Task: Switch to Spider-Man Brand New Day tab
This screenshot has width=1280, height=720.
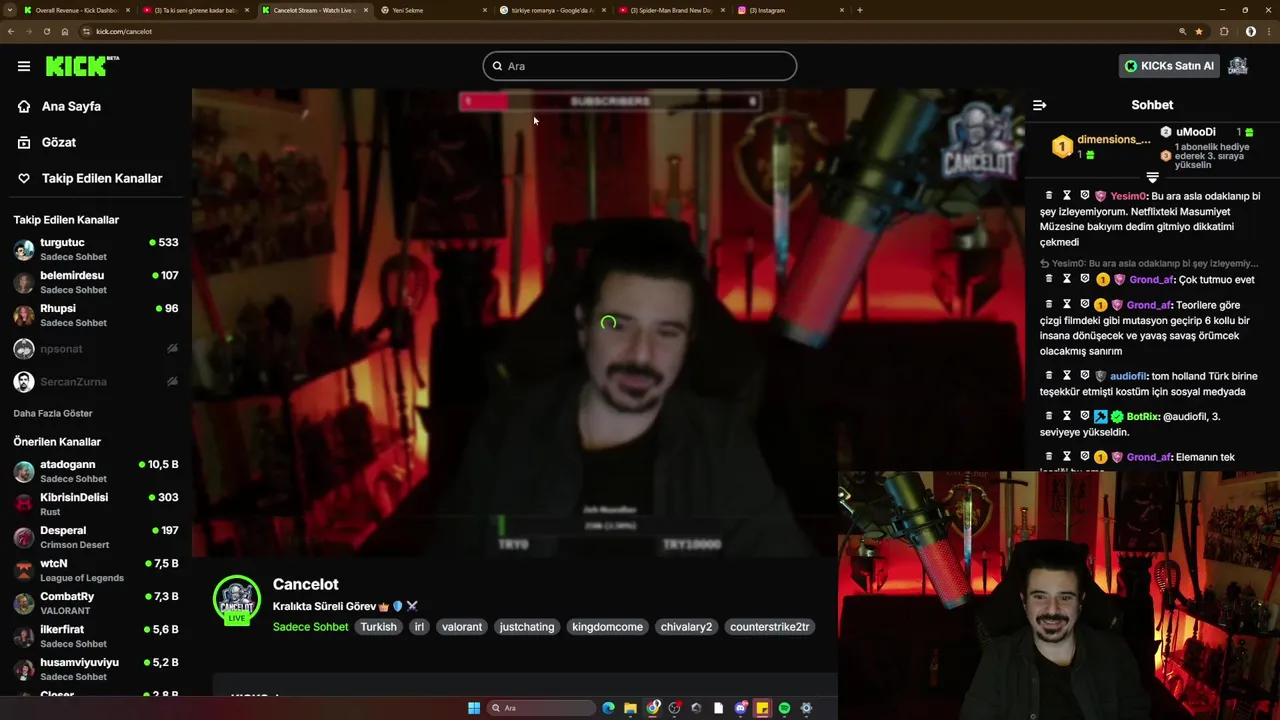Action: 672,10
